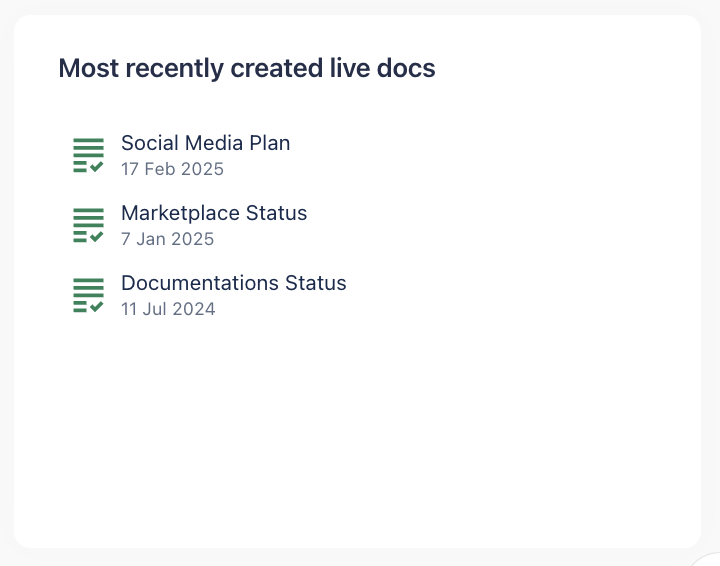Click the Documentations Status live doc icon

tap(88, 295)
